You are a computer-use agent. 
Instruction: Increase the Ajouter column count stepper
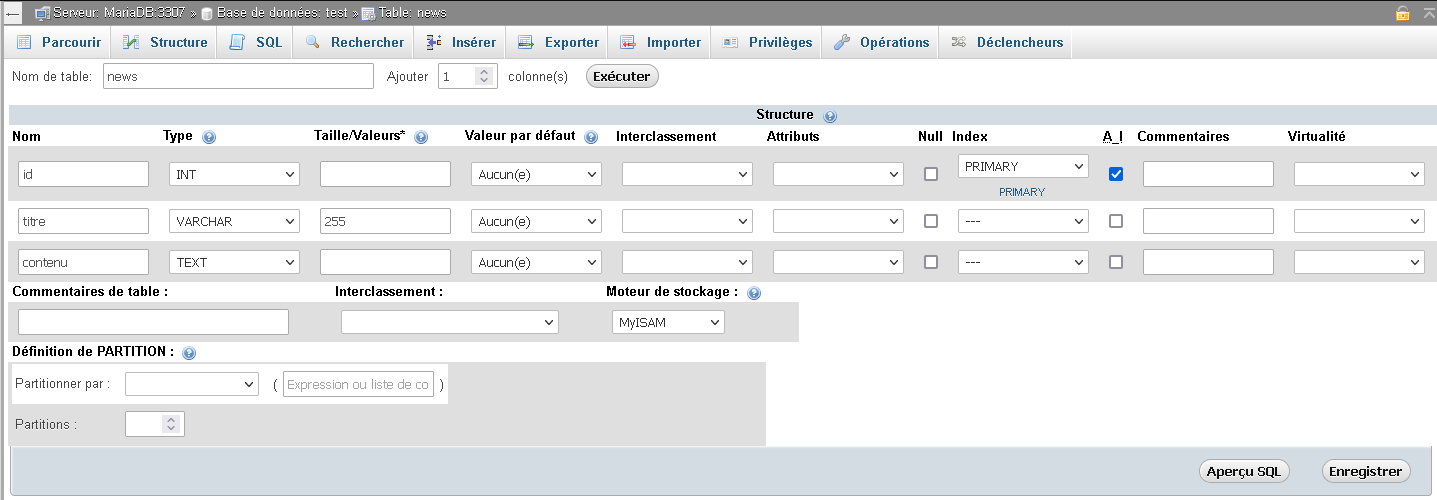coord(484,71)
